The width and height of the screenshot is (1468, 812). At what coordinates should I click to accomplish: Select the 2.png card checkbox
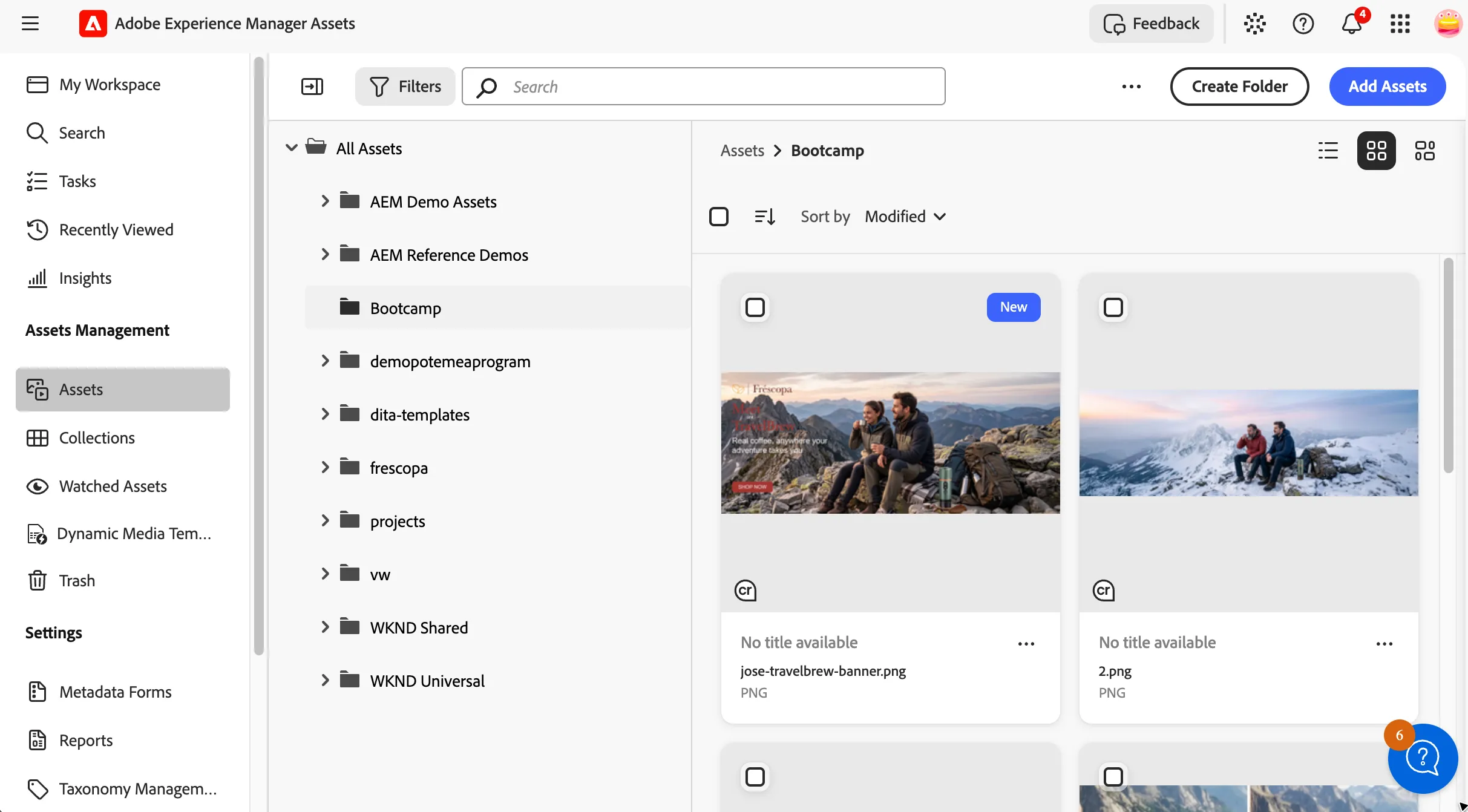coord(1113,307)
